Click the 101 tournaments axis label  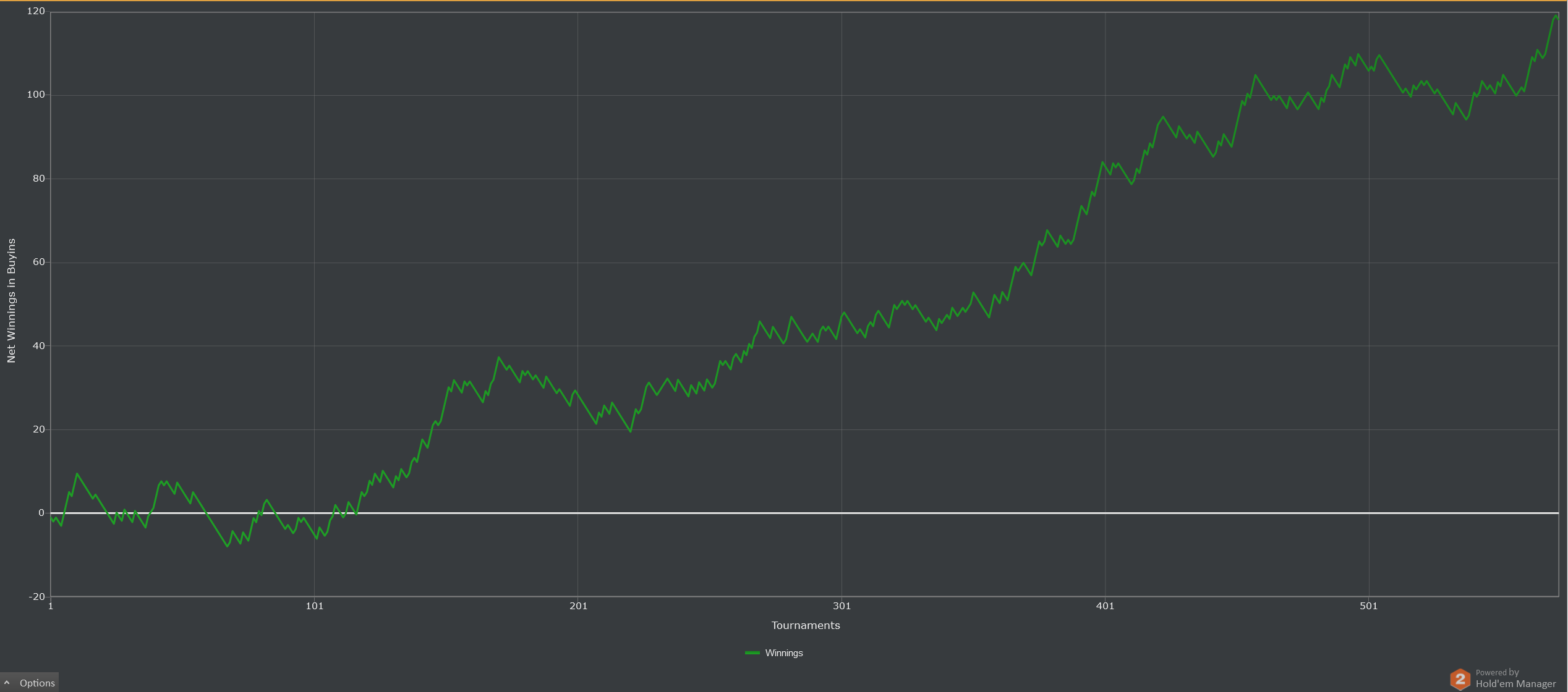coord(315,606)
